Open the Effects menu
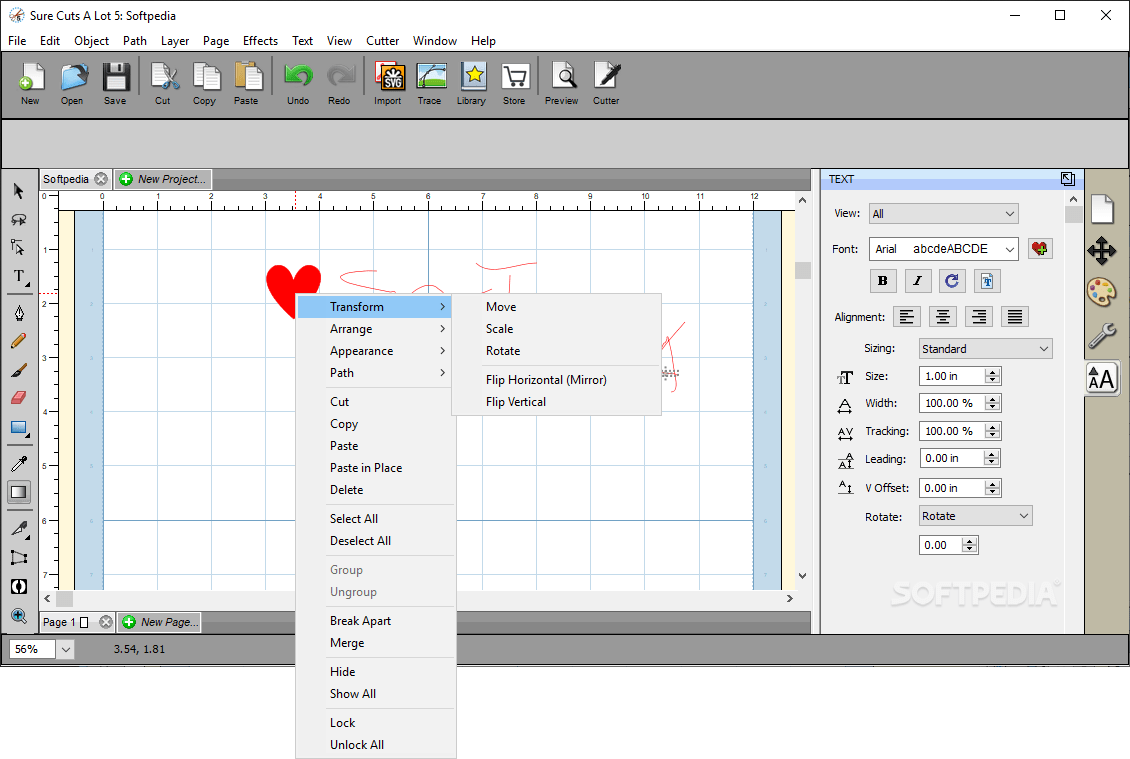The width and height of the screenshot is (1130, 759). point(260,40)
